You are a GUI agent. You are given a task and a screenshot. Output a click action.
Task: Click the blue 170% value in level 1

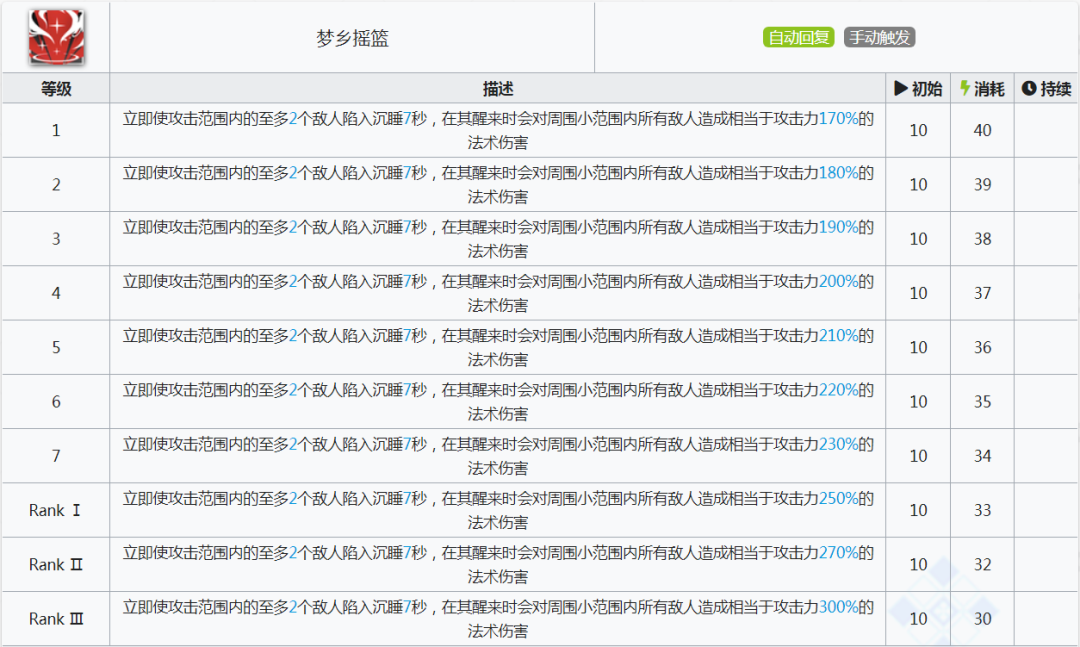coord(838,118)
